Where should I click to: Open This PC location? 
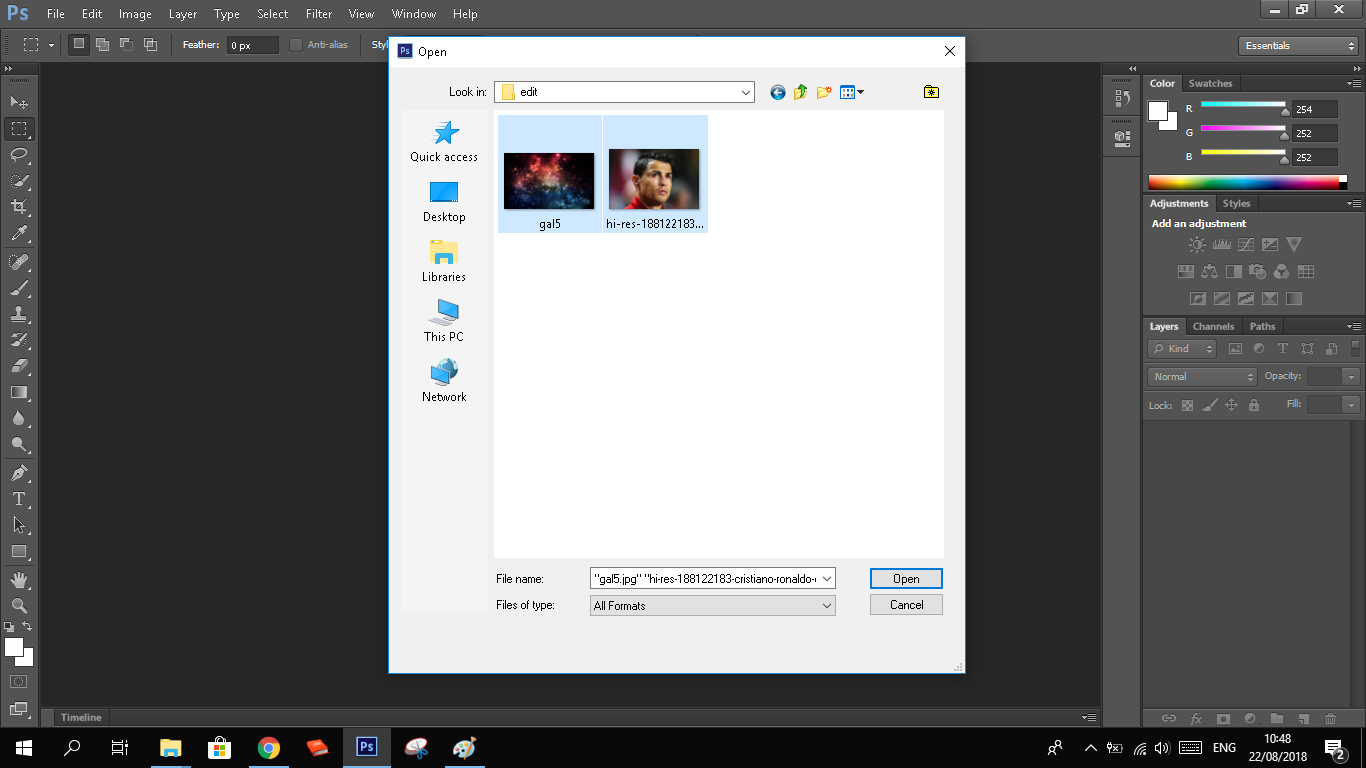444,321
